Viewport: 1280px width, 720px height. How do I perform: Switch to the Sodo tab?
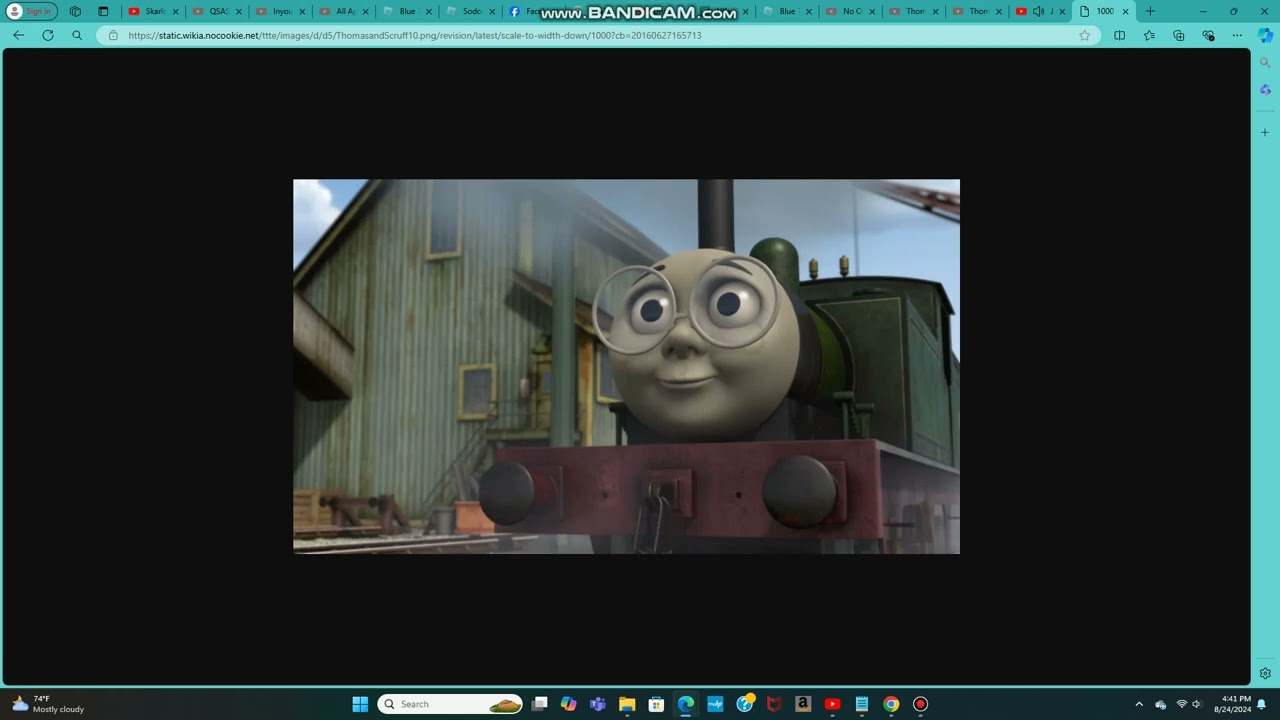tap(470, 11)
